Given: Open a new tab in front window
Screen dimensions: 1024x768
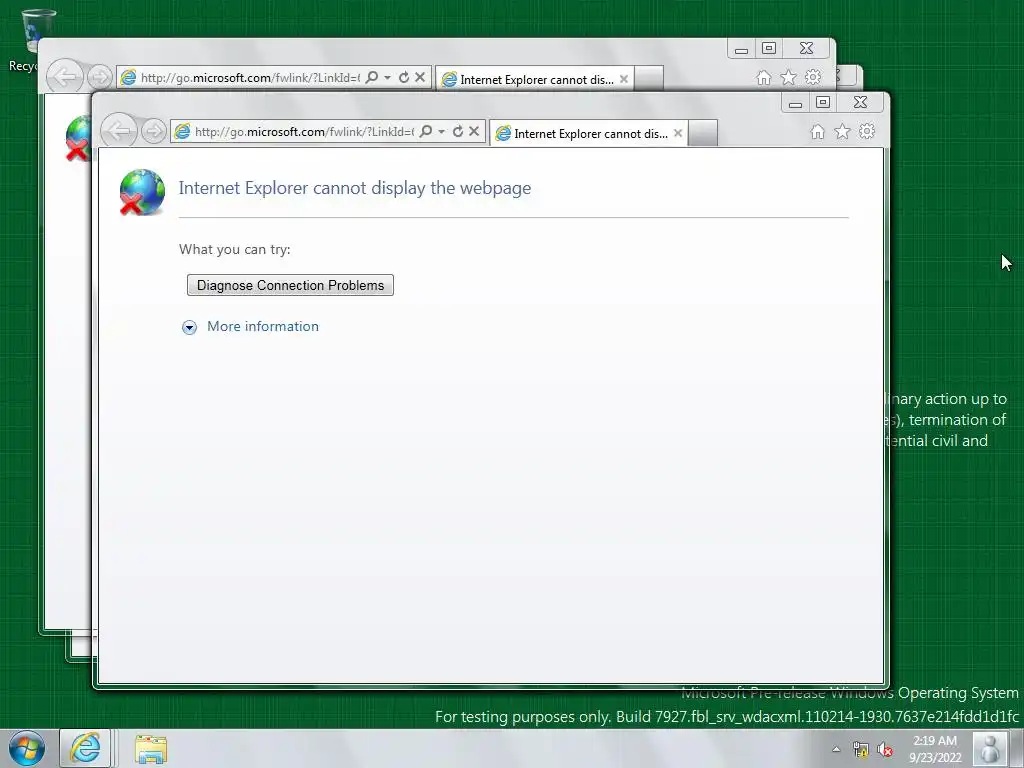Looking at the screenshot, I should click(x=703, y=133).
